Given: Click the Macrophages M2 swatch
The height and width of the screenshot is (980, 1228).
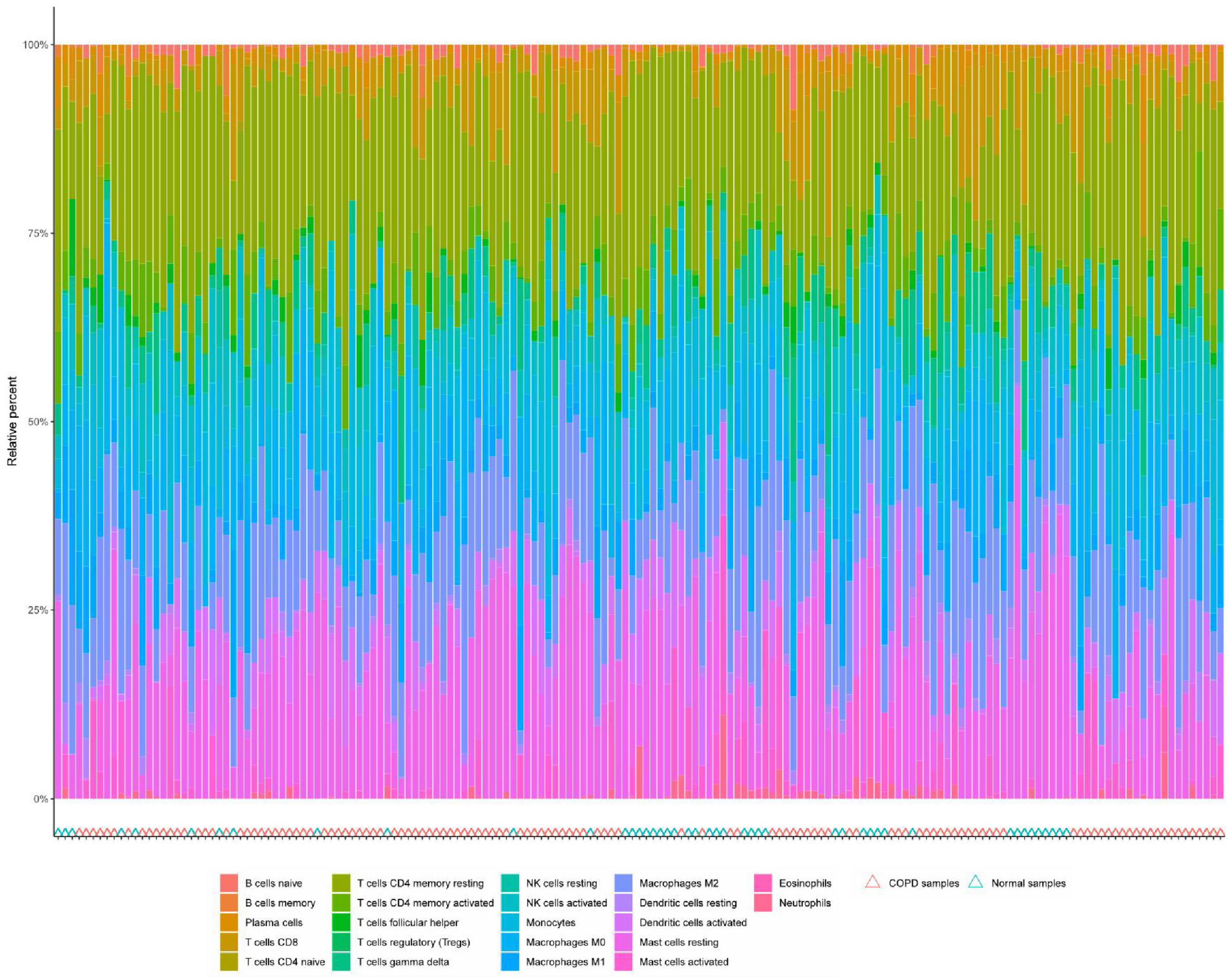Looking at the screenshot, I should click(623, 883).
